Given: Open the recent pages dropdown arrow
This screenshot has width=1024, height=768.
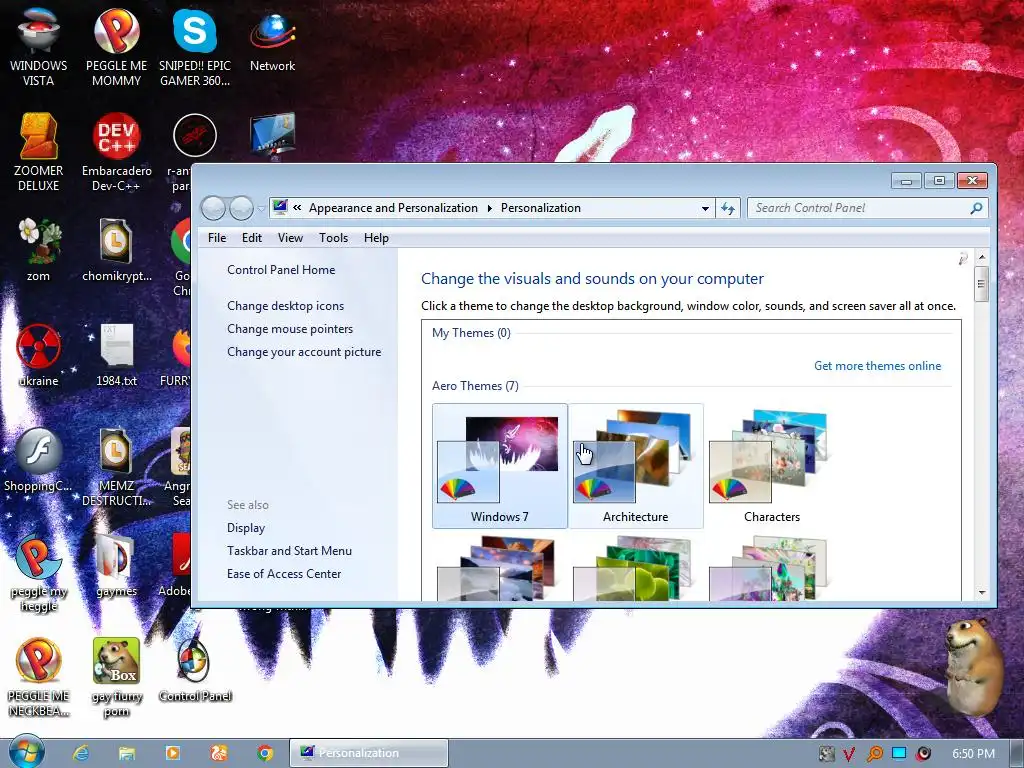Looking at the screenshot, I should (x=261, y=209).
